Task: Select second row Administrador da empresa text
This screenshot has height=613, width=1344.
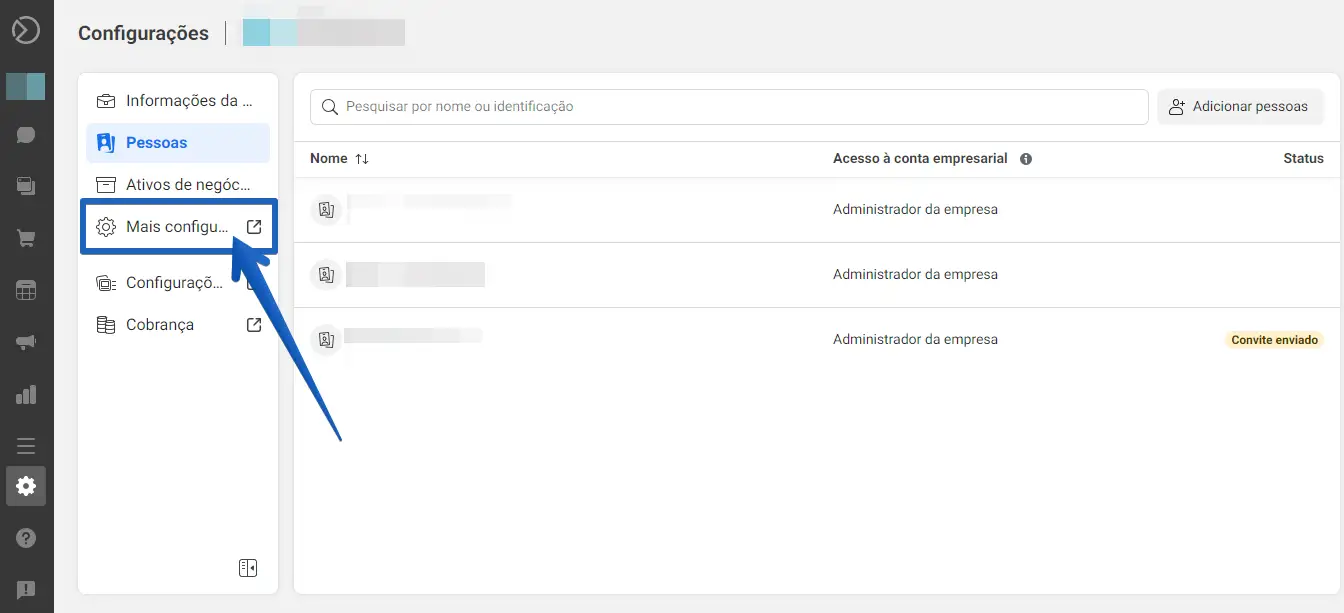Action: click(915, 274)
